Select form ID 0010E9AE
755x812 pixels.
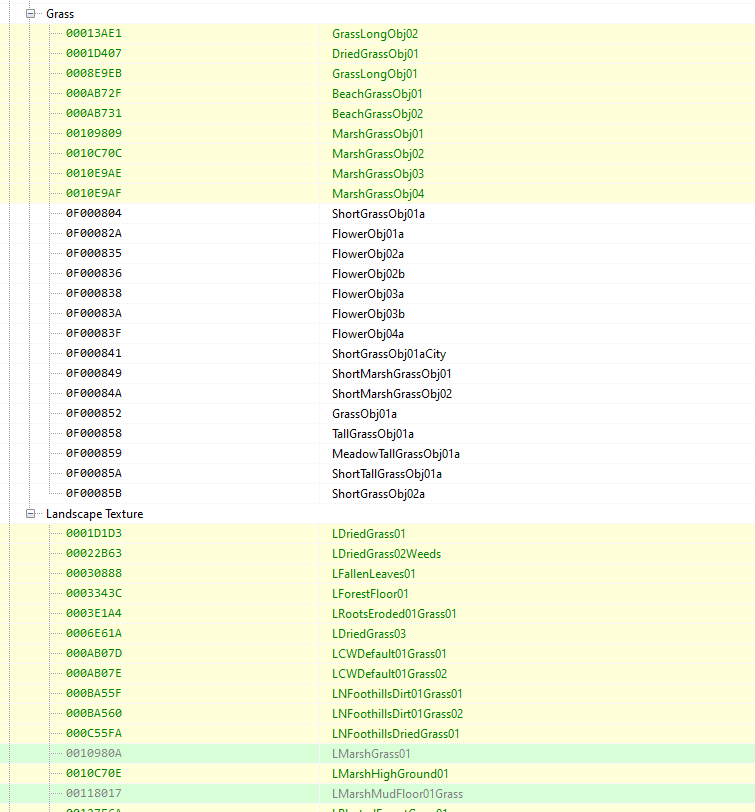(x=94, y=173)
